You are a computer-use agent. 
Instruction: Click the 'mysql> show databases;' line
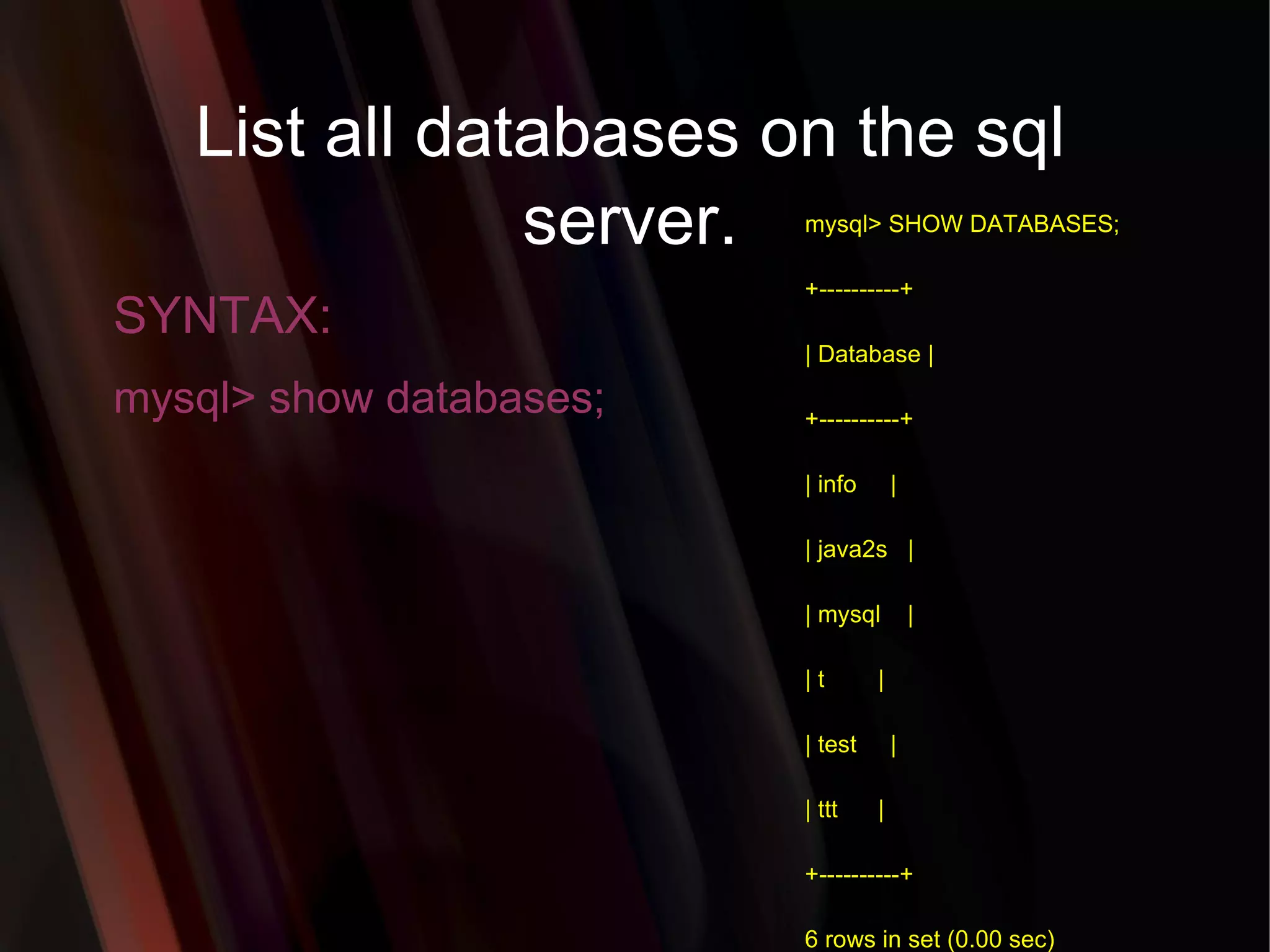coord(359,398)
